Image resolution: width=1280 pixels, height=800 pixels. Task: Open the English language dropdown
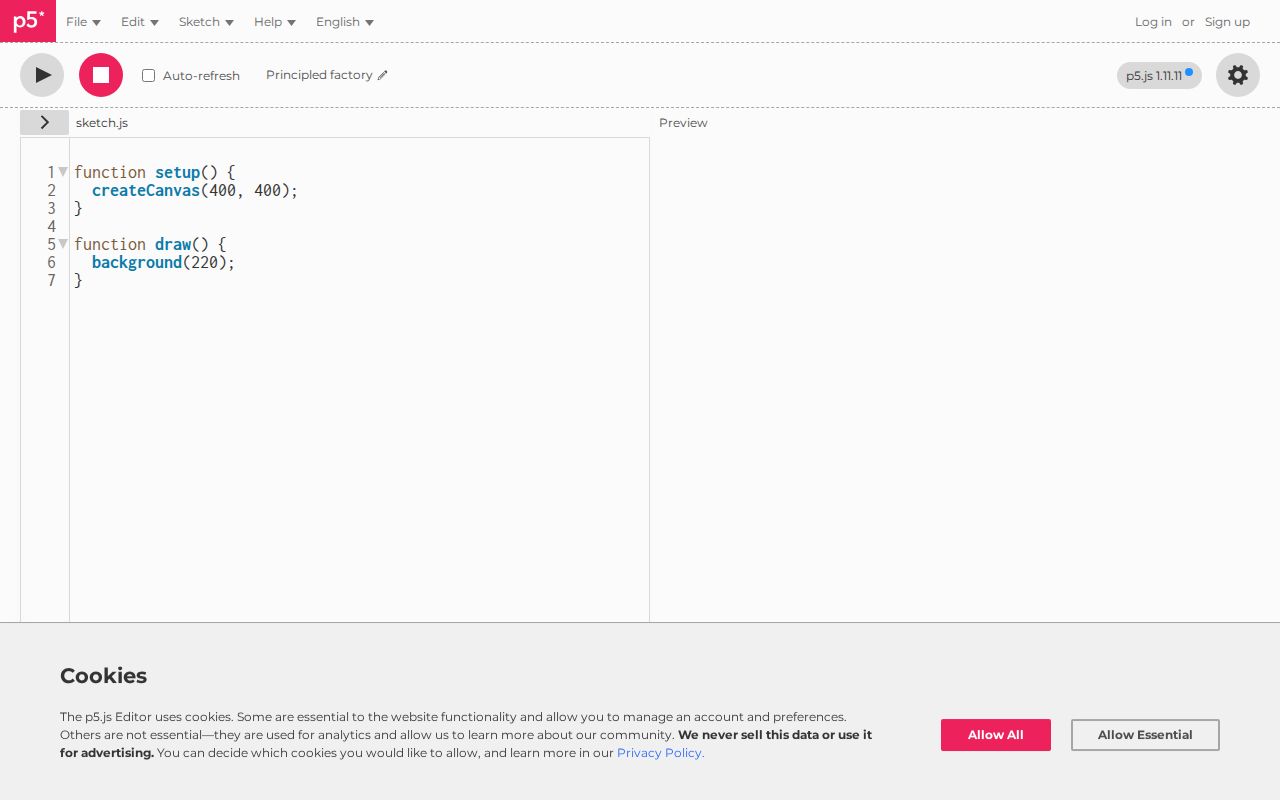(x=344, y=22)
